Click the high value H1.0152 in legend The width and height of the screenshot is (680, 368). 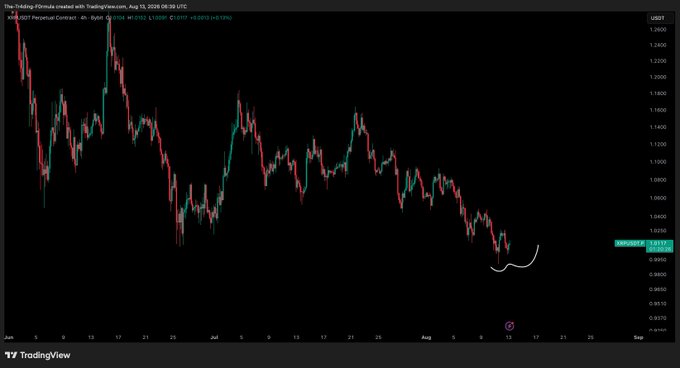coord(137,18)
